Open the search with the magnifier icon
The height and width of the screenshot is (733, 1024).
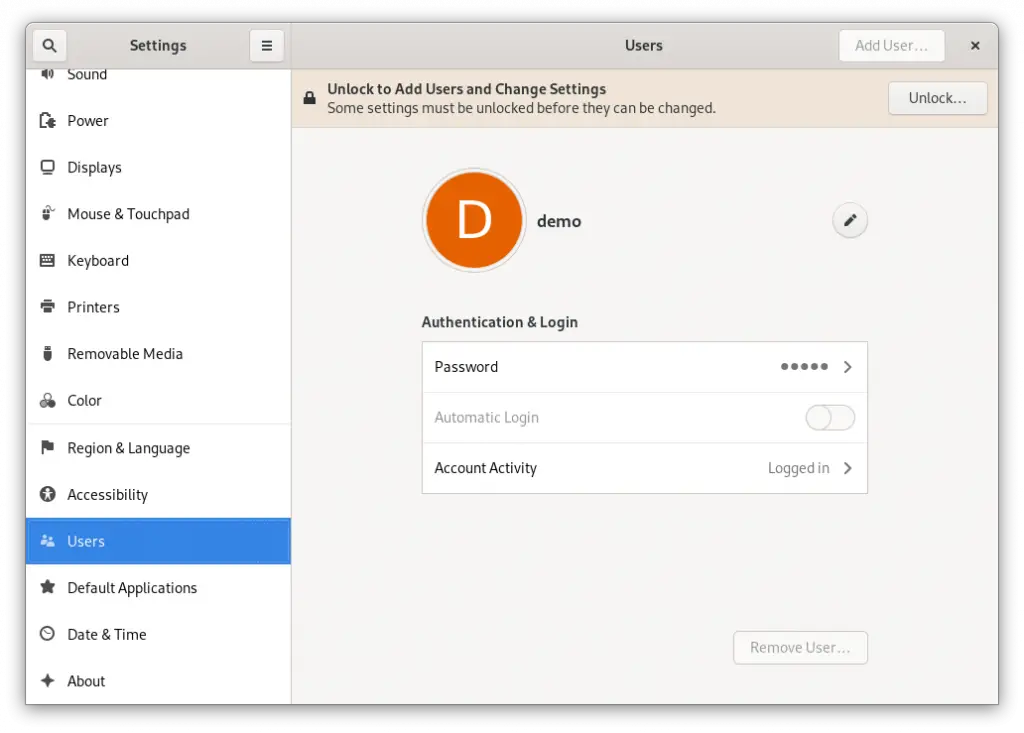pos(49,45)
